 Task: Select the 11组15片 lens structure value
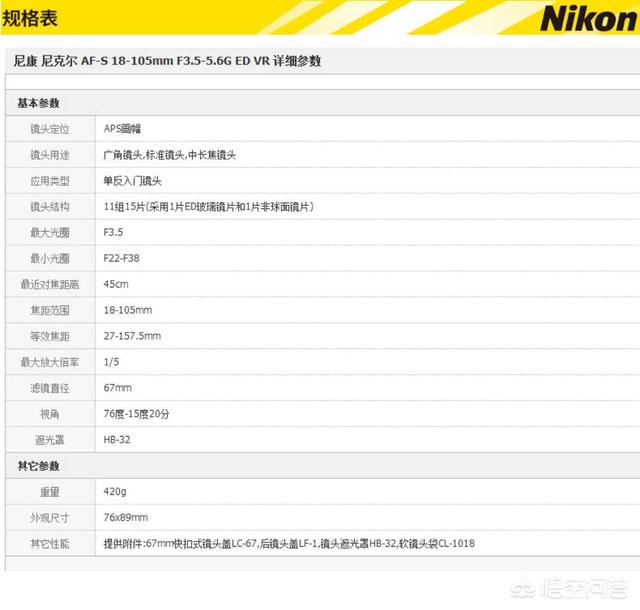pyautogui.click(x=209, y=207)
